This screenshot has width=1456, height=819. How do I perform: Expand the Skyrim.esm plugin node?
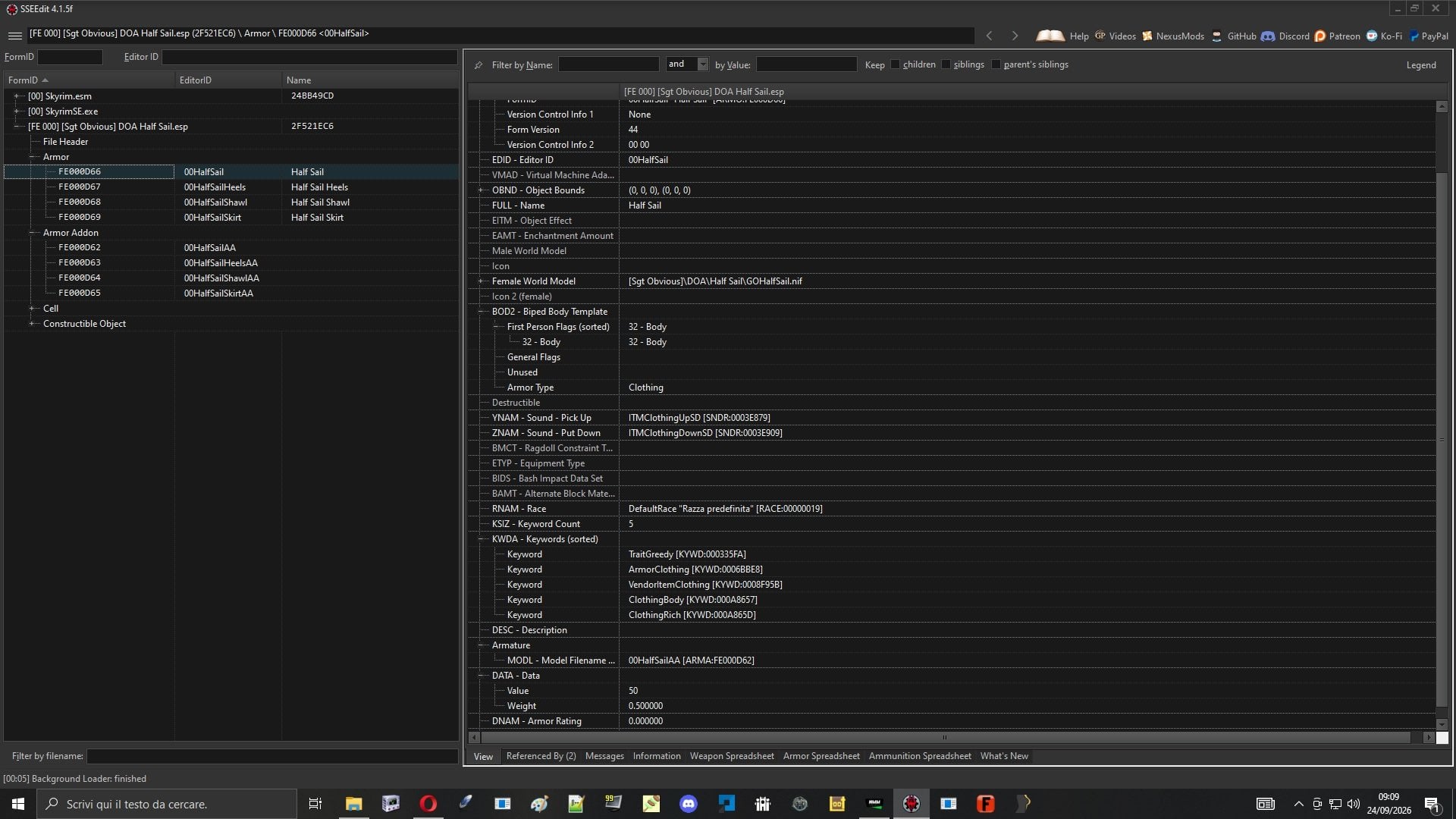(x=17, y=96)
